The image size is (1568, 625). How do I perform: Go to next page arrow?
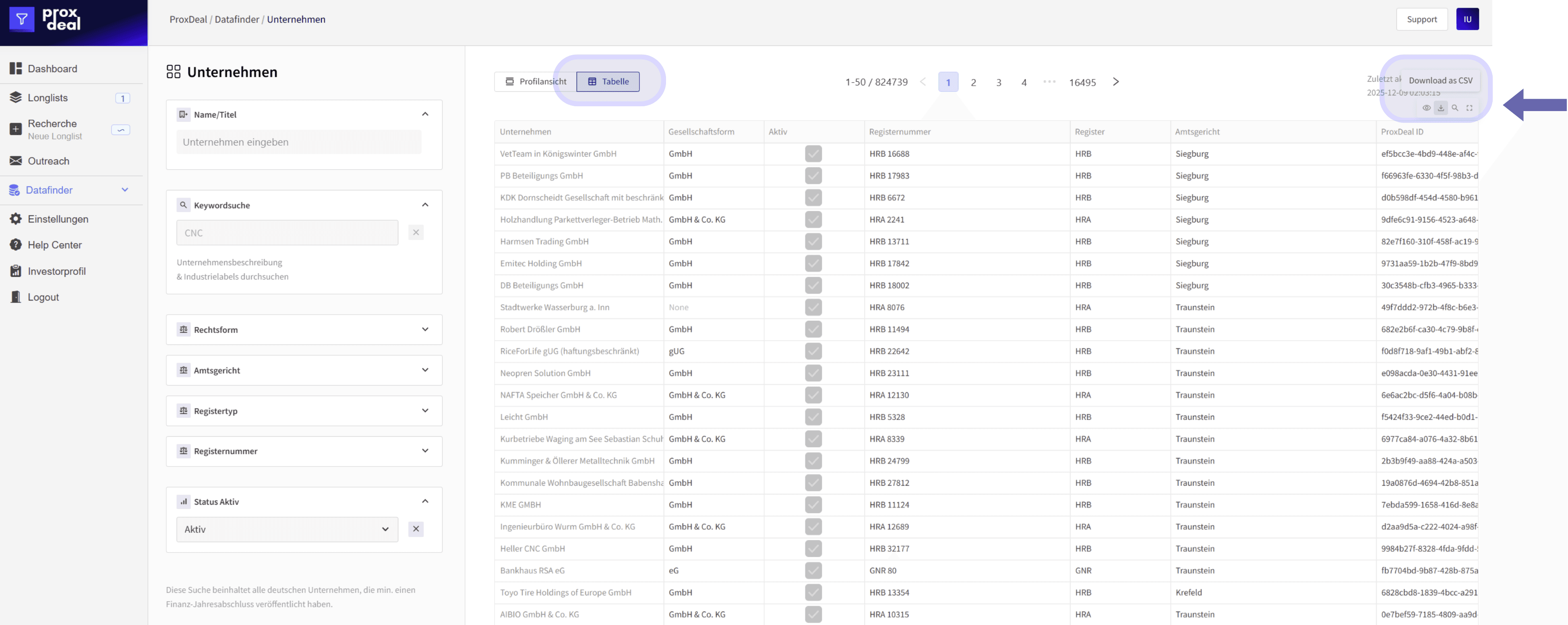[1115, 82]
